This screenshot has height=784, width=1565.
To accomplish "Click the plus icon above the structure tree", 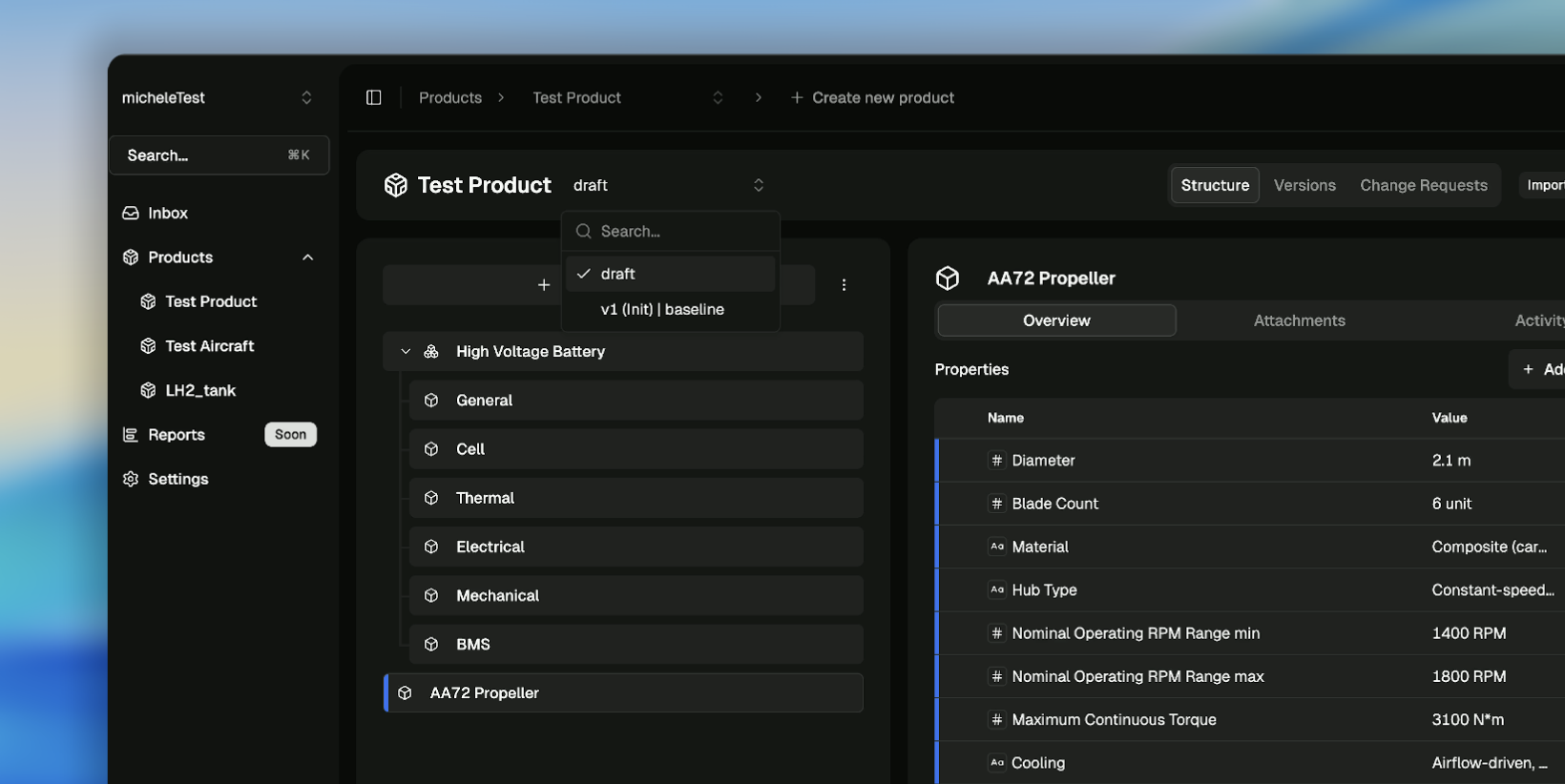I will (544, 285).
